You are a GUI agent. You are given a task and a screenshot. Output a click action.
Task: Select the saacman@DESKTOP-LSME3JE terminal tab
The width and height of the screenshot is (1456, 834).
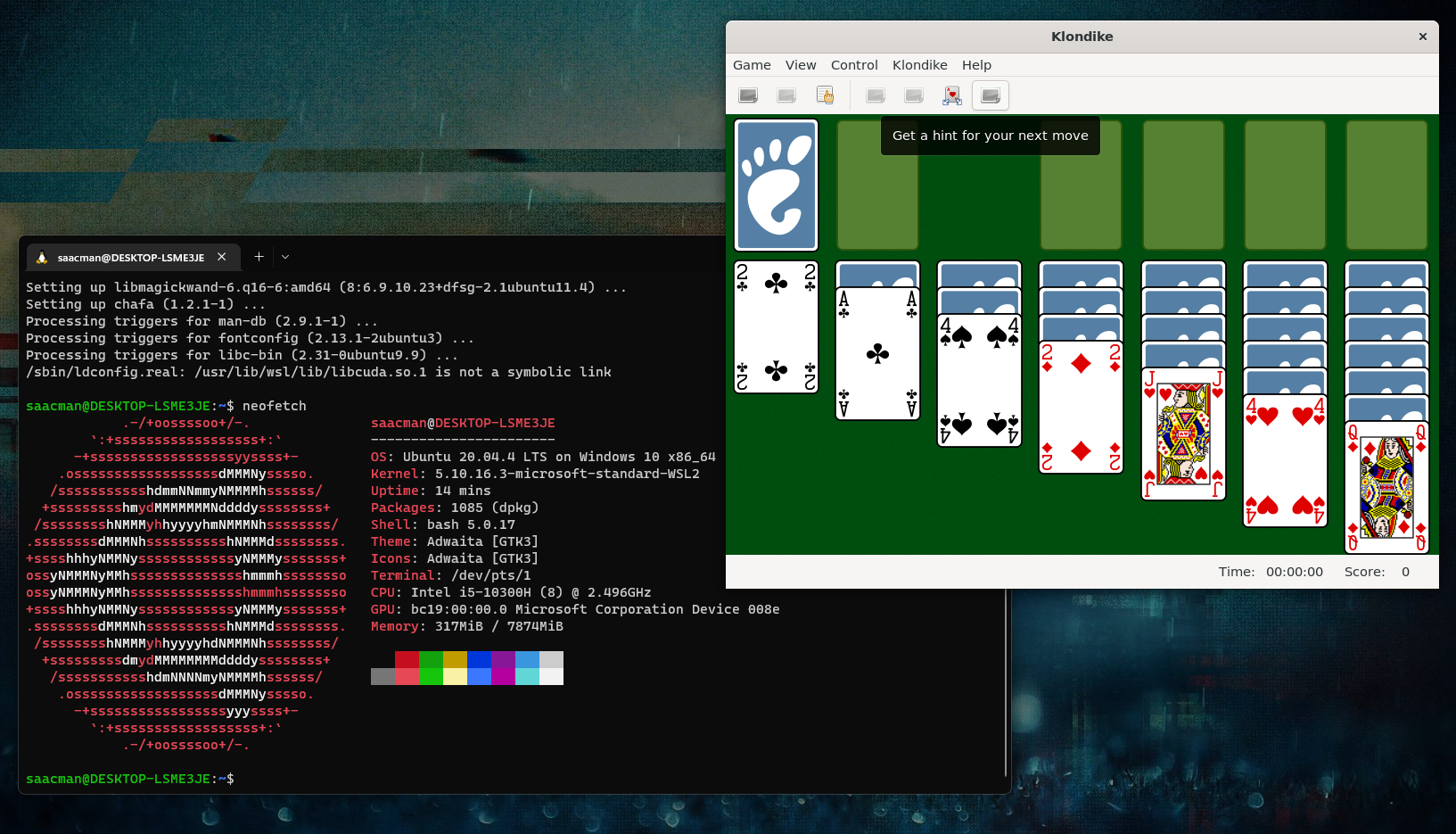point(130,258)
